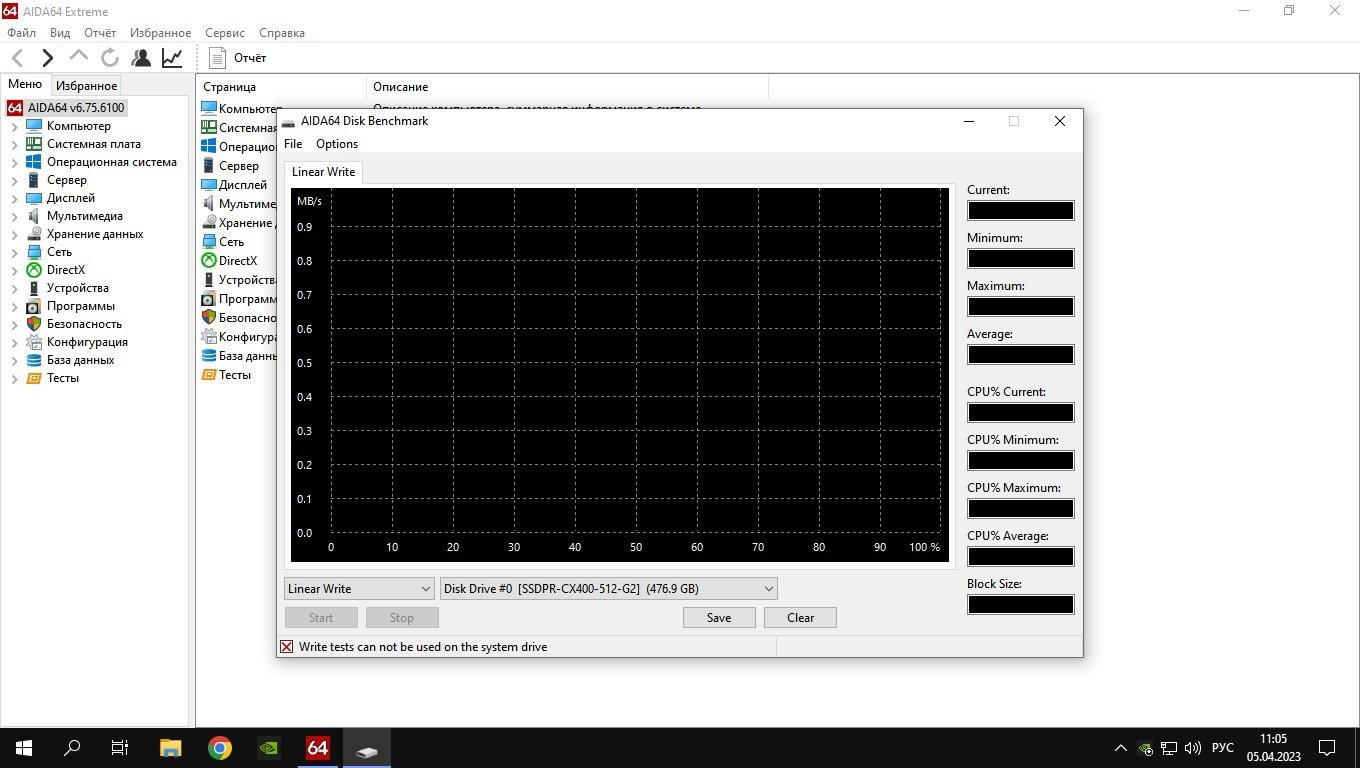Open the Linear Write test type dropdown

pos(359,589)
